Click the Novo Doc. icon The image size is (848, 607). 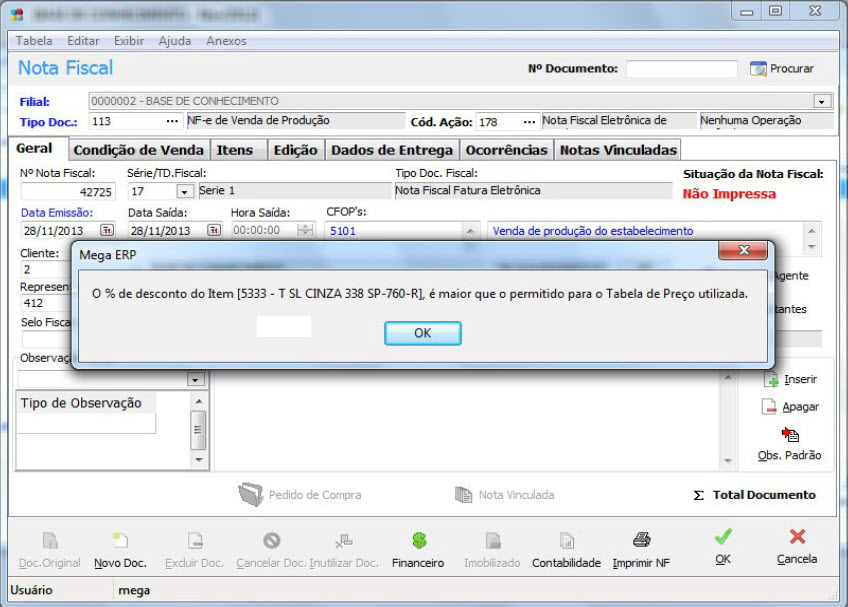[120, 541]
